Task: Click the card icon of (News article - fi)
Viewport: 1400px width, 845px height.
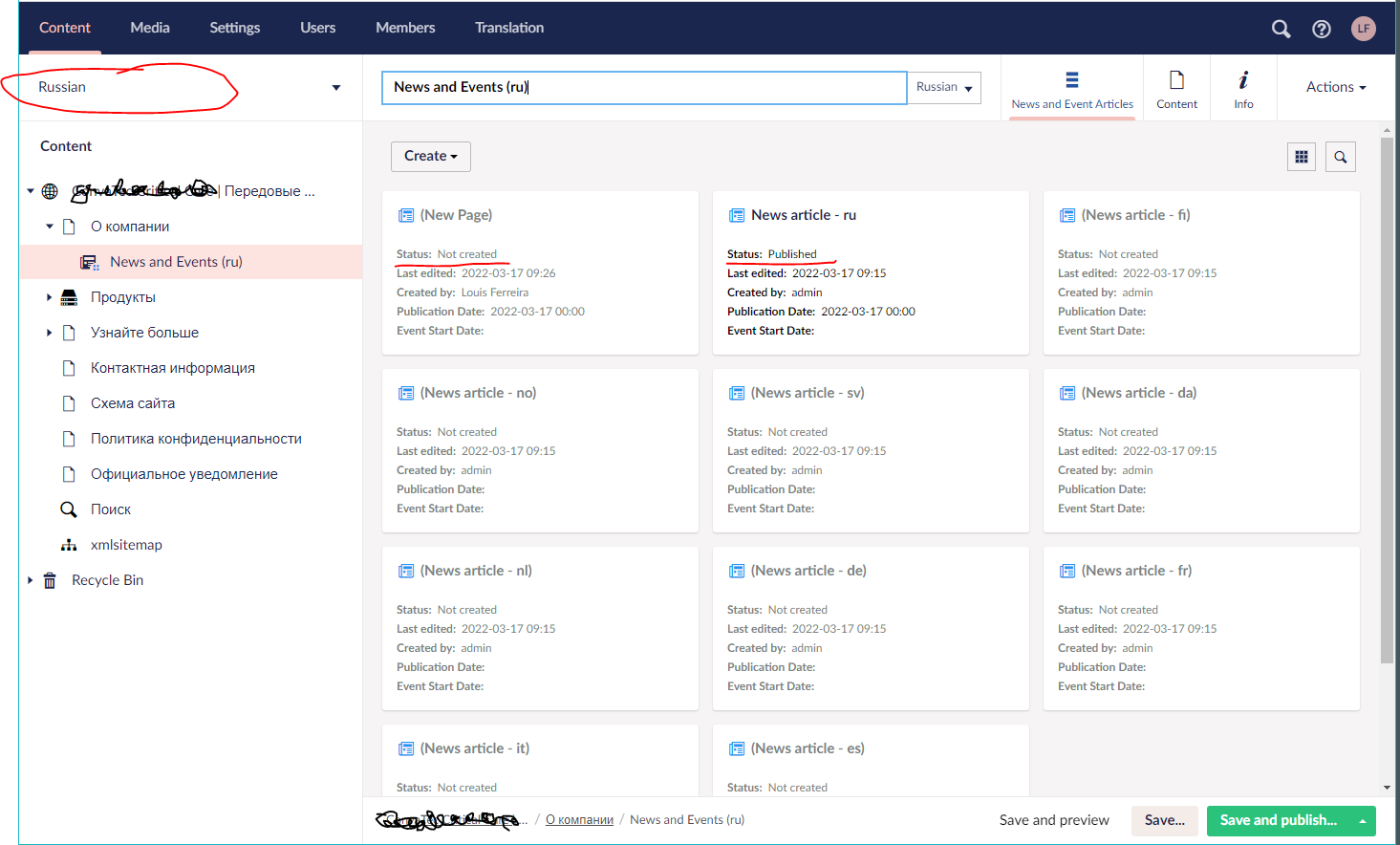Action: tap(1067, 215)
